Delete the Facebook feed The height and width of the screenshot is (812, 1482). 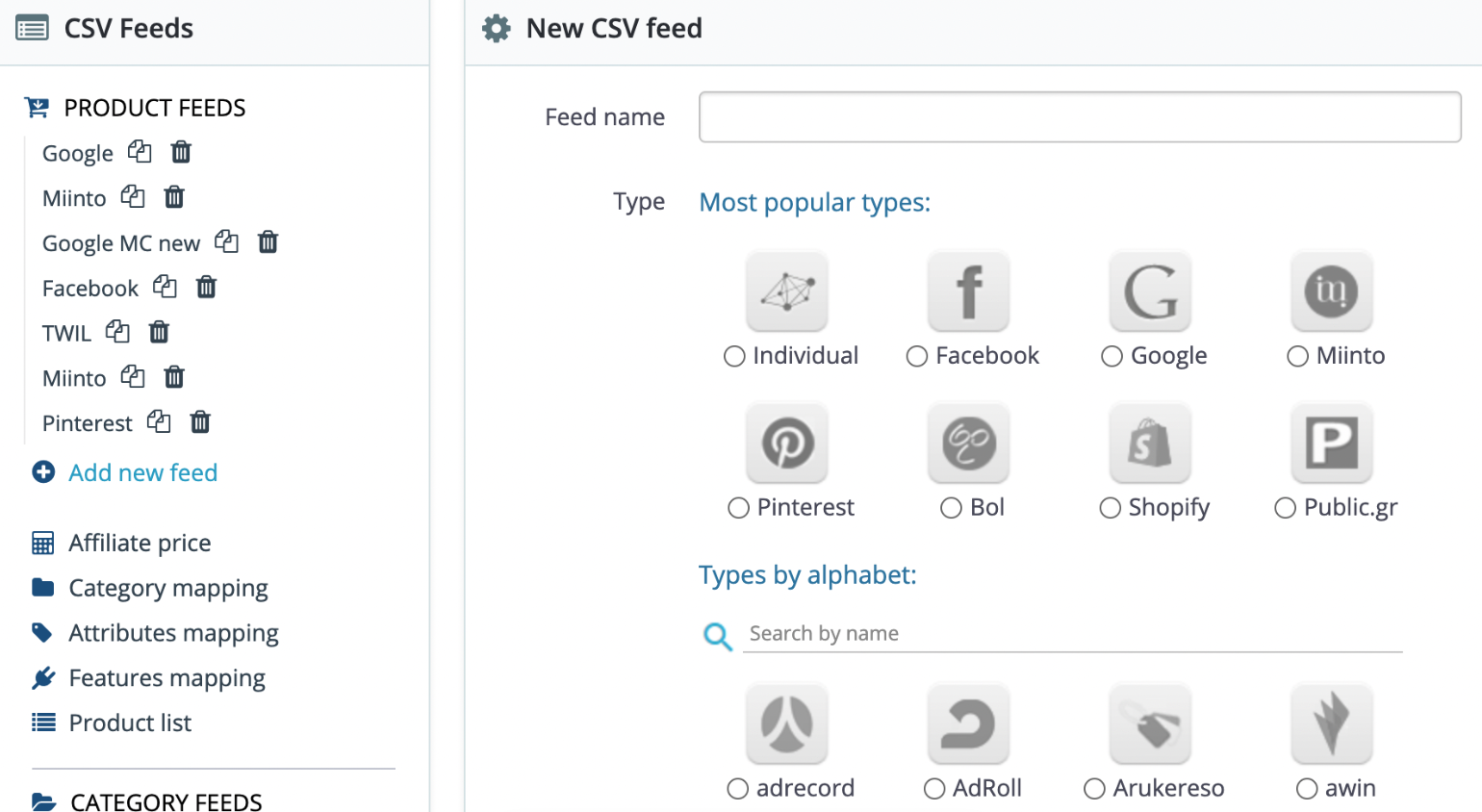[x=206, y=287]
